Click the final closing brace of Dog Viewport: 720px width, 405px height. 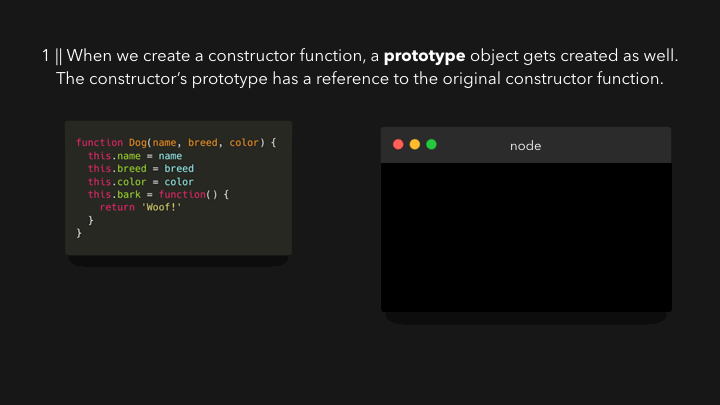[79, 233]
